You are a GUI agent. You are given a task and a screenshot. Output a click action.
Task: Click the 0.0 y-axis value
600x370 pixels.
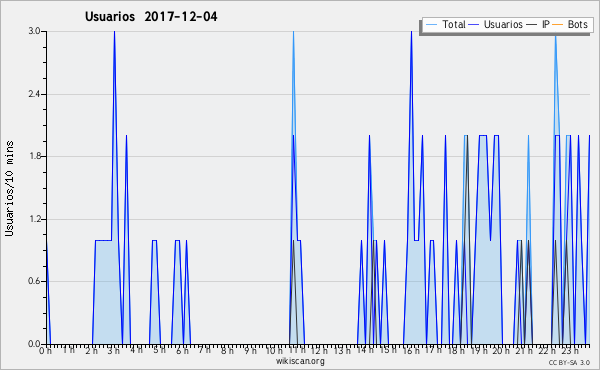(x=34, y=344)
